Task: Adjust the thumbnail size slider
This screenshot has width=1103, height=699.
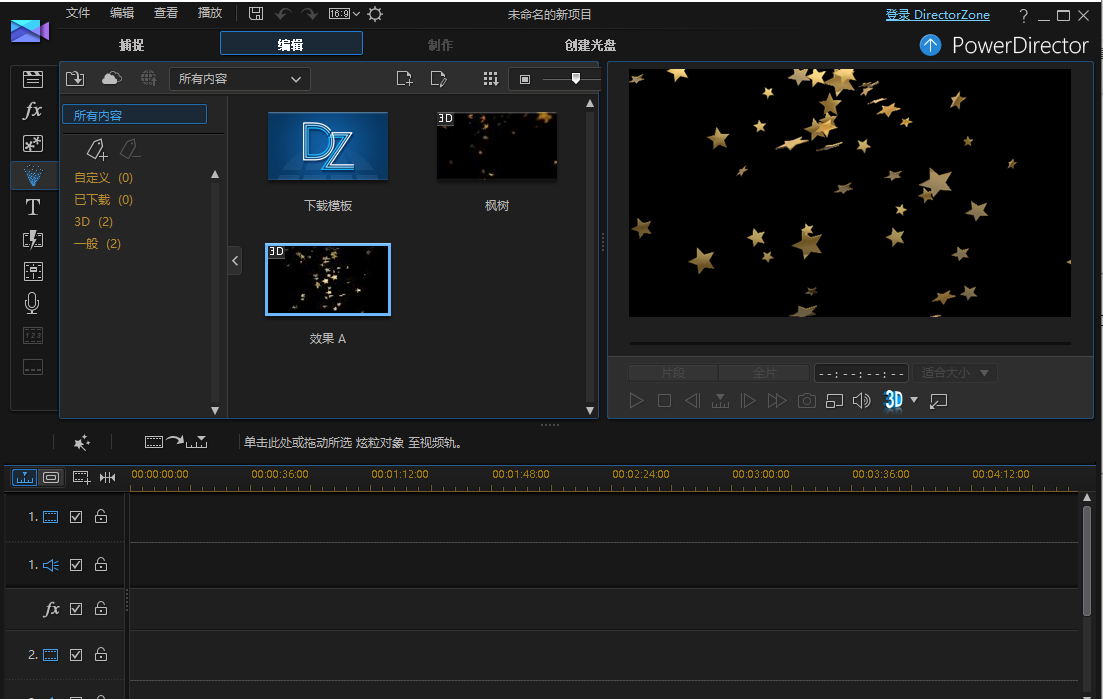Action: (x=575, y=79)
